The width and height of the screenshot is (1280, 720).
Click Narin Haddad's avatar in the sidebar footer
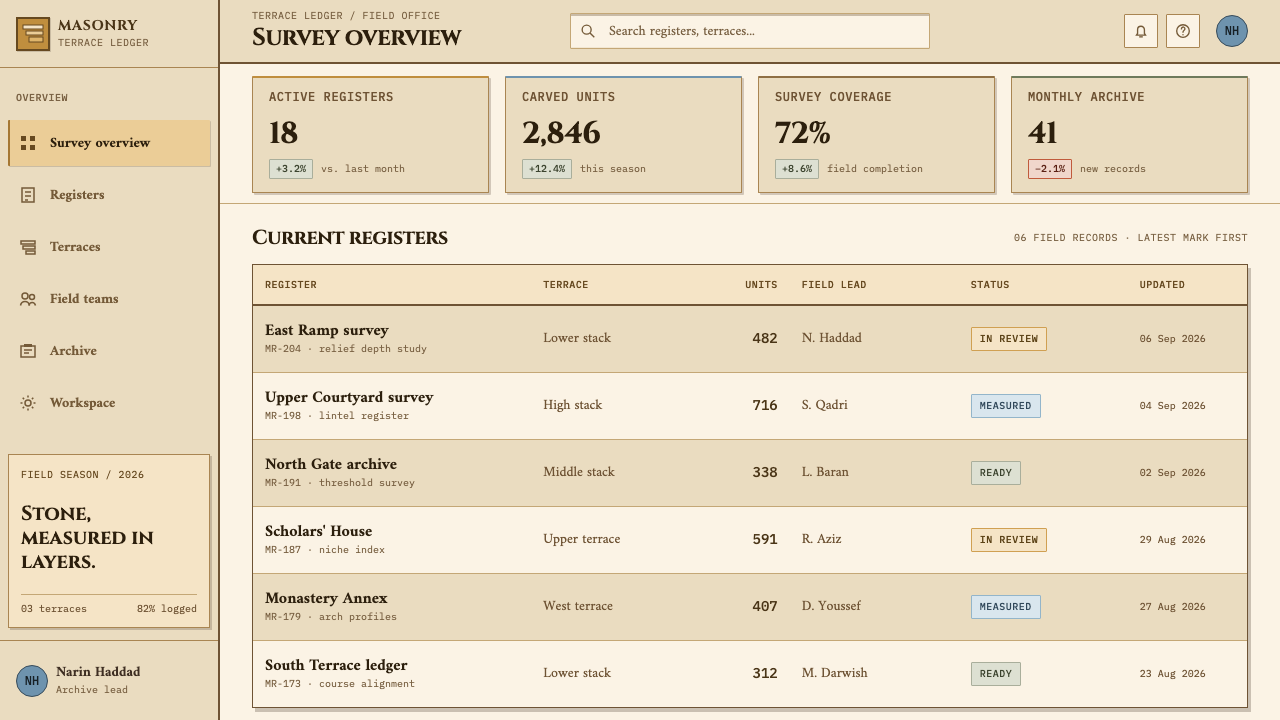(x=32, y=681)
